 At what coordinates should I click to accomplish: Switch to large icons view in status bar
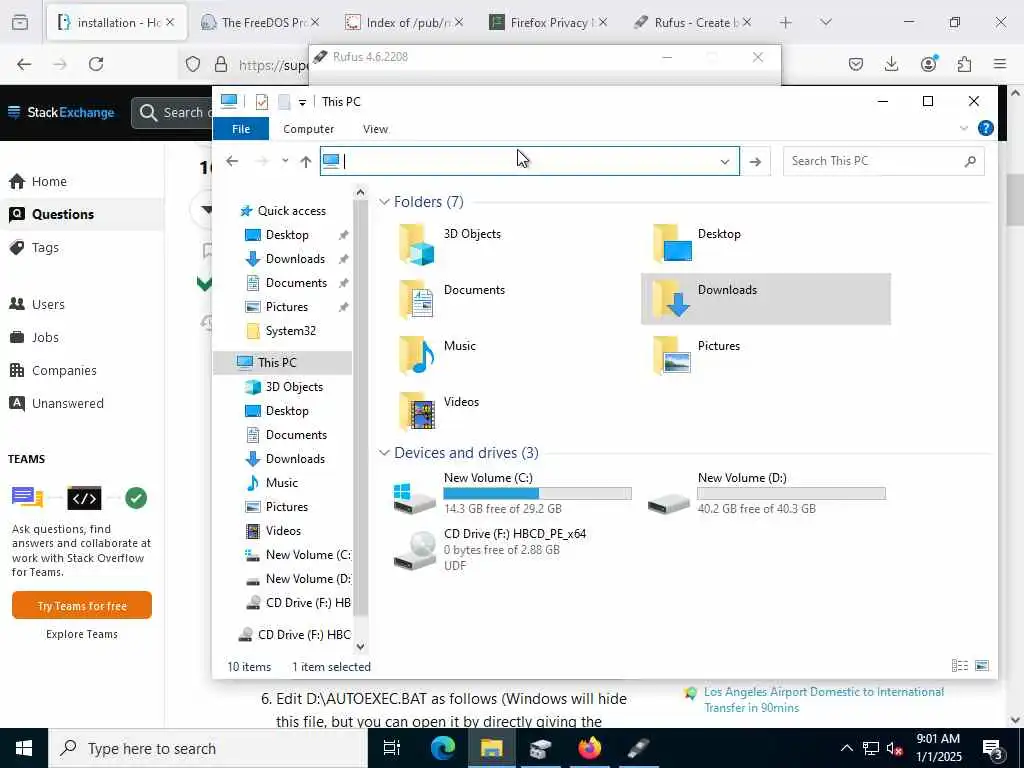[982, 665]
